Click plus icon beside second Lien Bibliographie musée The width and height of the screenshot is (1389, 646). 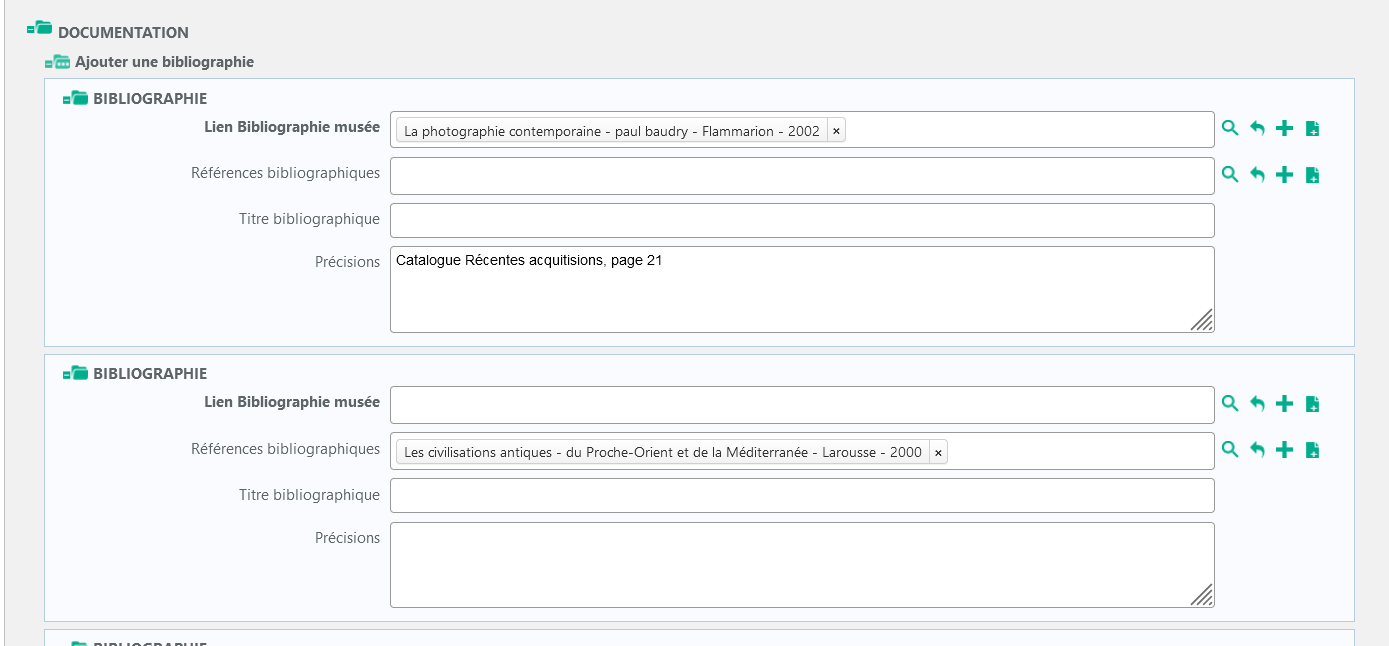[1285, 403]
